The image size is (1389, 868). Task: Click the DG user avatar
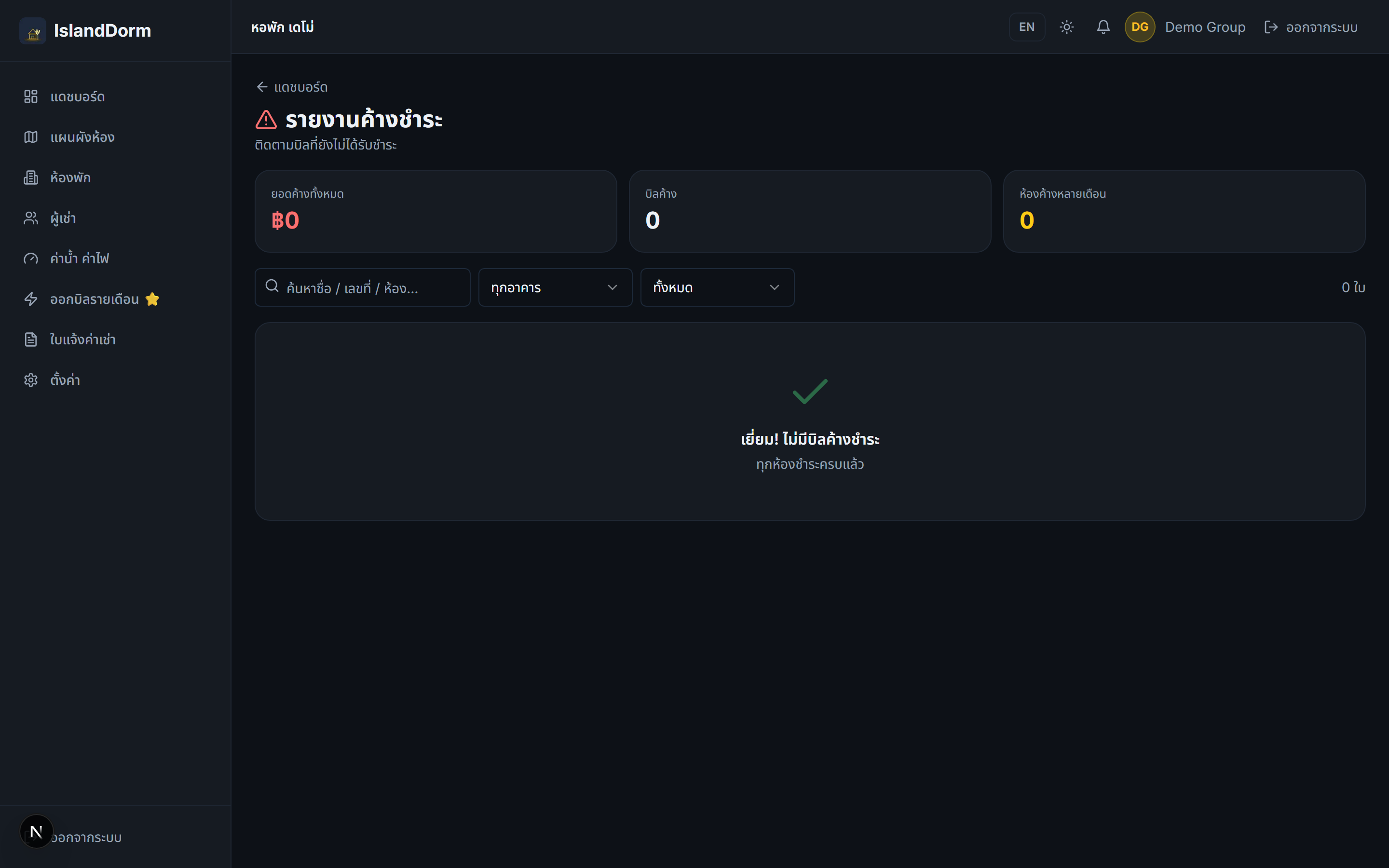pos(1140,27)
